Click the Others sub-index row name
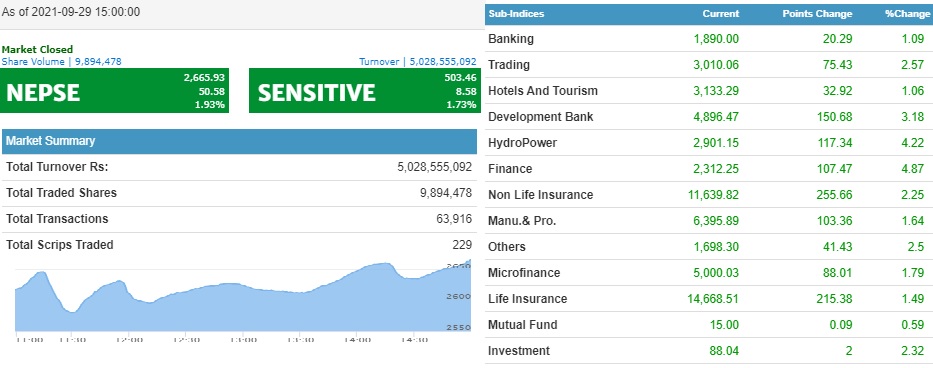This screenshot has height=368, width=933. (507, 247)
